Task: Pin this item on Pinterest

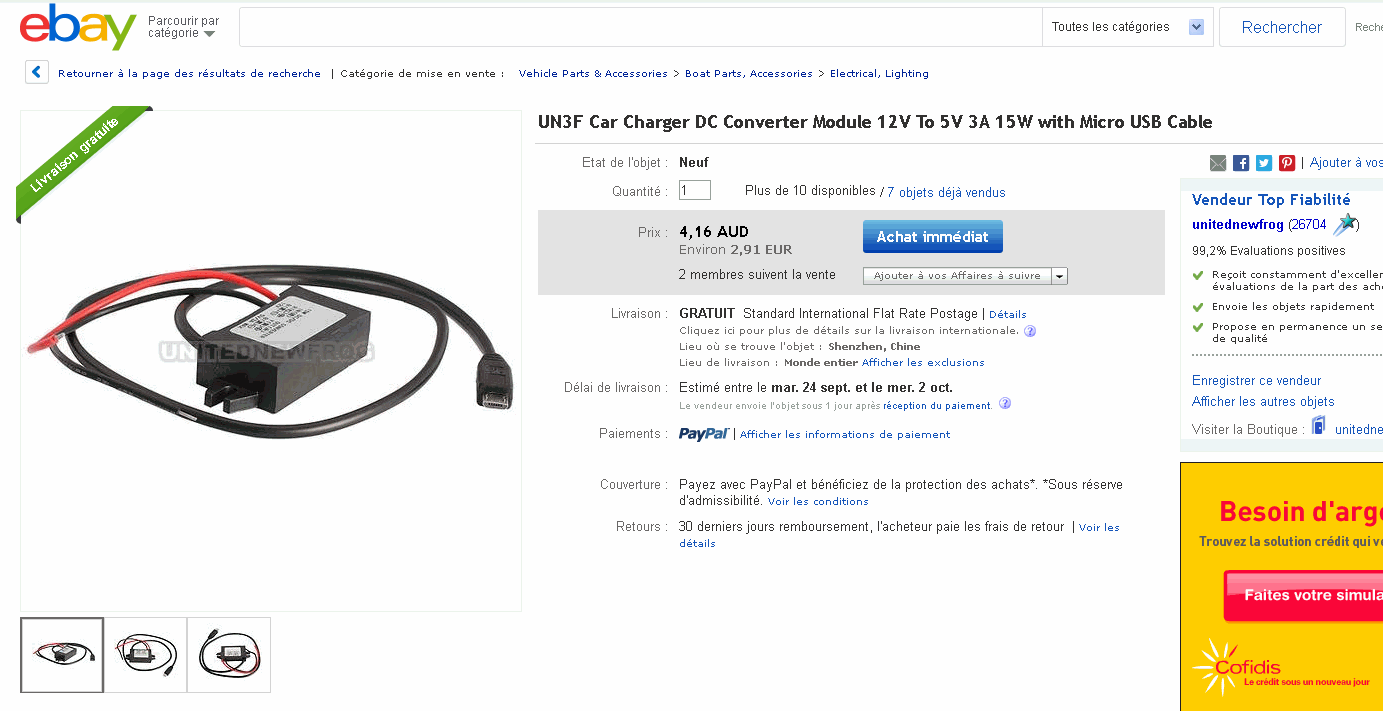Action: (x=1287, y=163)
